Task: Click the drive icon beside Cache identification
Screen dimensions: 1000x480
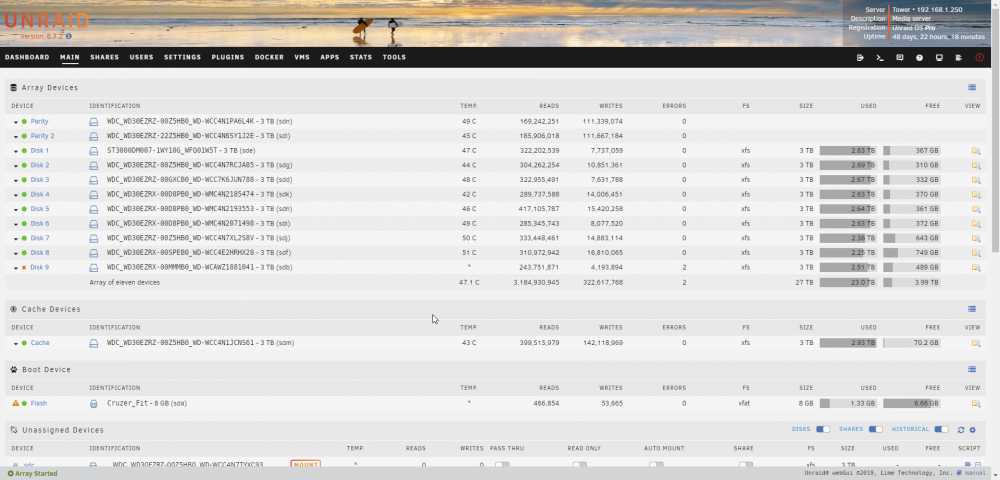Action: pyautogui.click(x=94, y=343)
